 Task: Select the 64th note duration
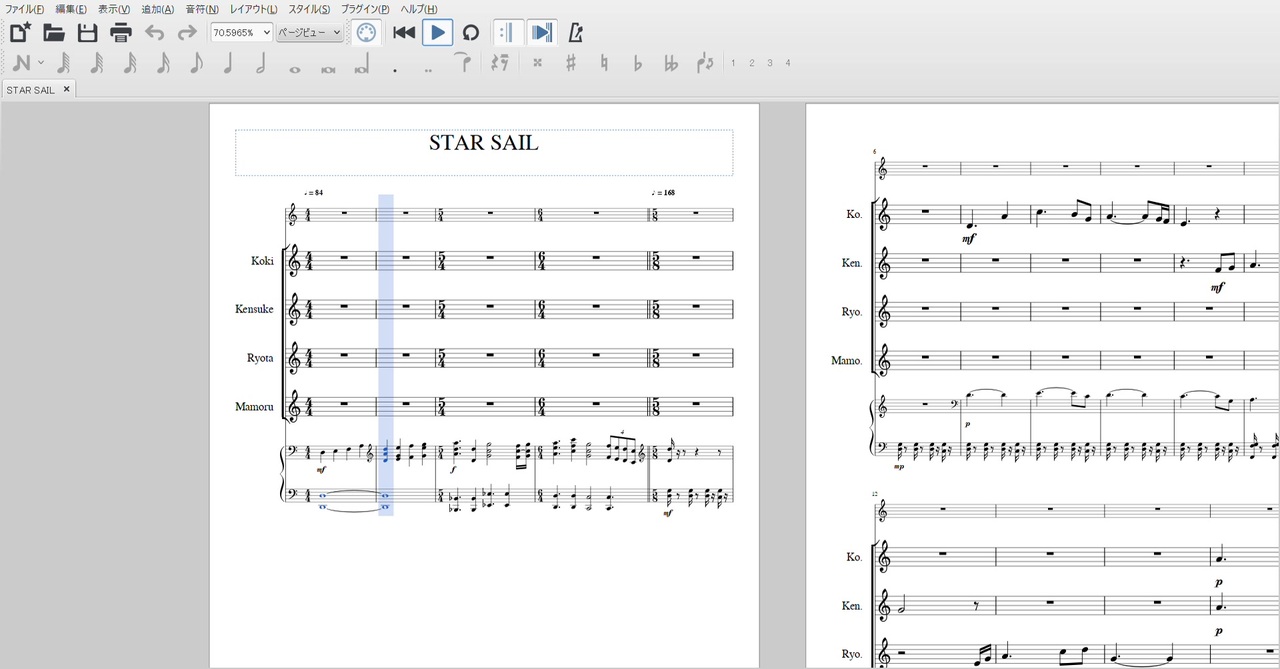point(97,63)
